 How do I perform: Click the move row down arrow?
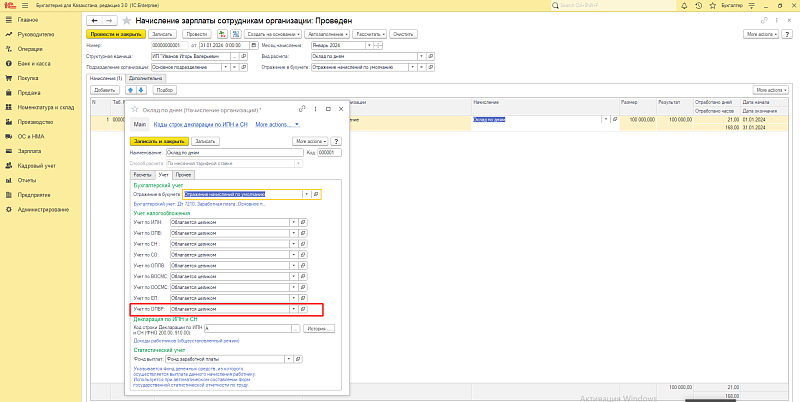[141, 90]
